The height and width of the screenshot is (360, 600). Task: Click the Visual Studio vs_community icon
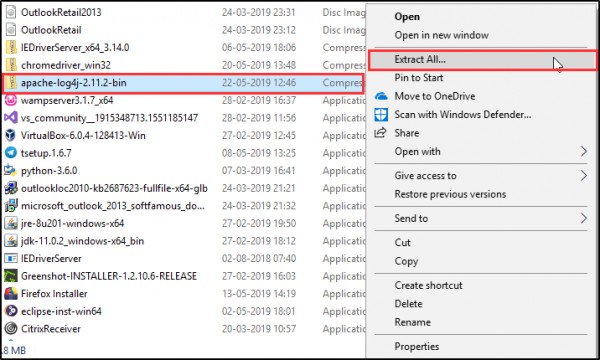coord(11,118)
